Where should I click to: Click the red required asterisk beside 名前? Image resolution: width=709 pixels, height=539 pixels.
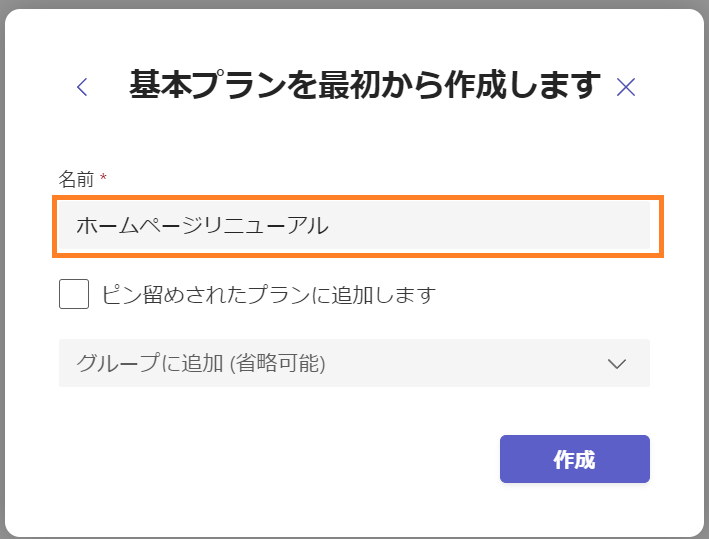[104, 176]
